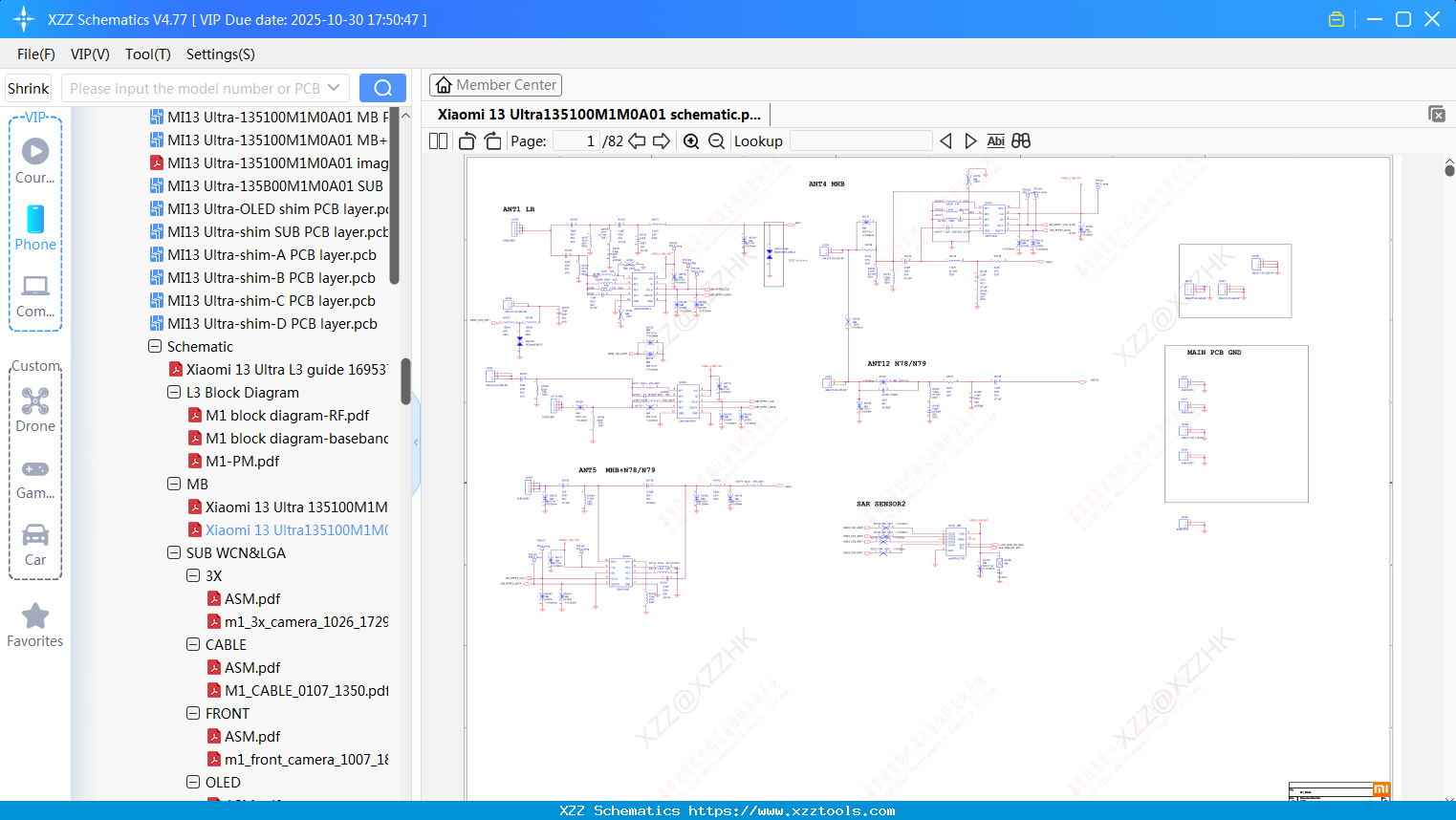
Task: Open the Settings(S) menu
Action: pos(220,54)
